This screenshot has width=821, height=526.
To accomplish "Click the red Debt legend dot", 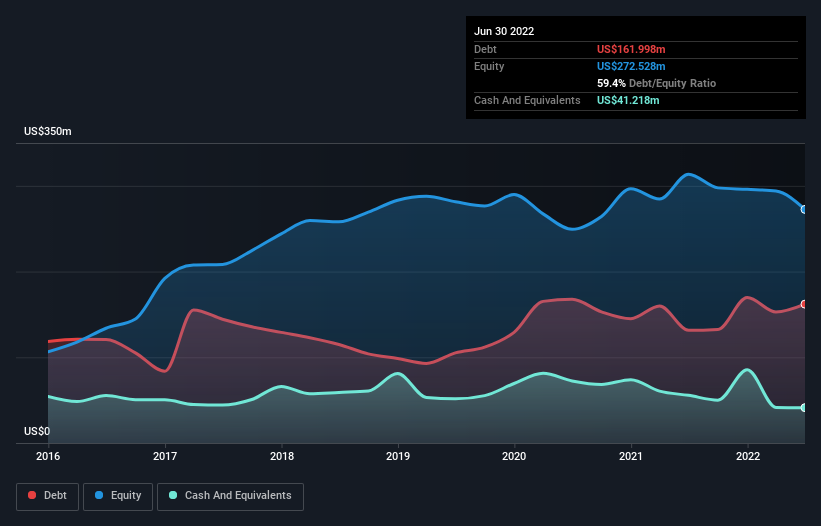I will point(32,495).
